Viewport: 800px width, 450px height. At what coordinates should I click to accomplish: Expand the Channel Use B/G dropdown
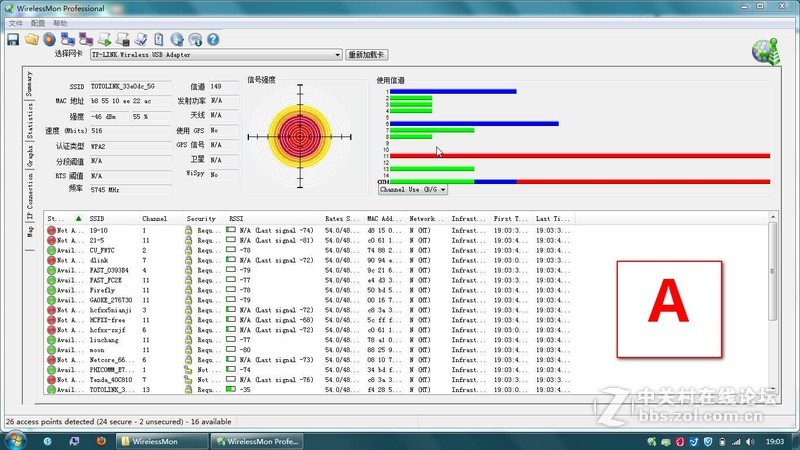coord(443,189)
